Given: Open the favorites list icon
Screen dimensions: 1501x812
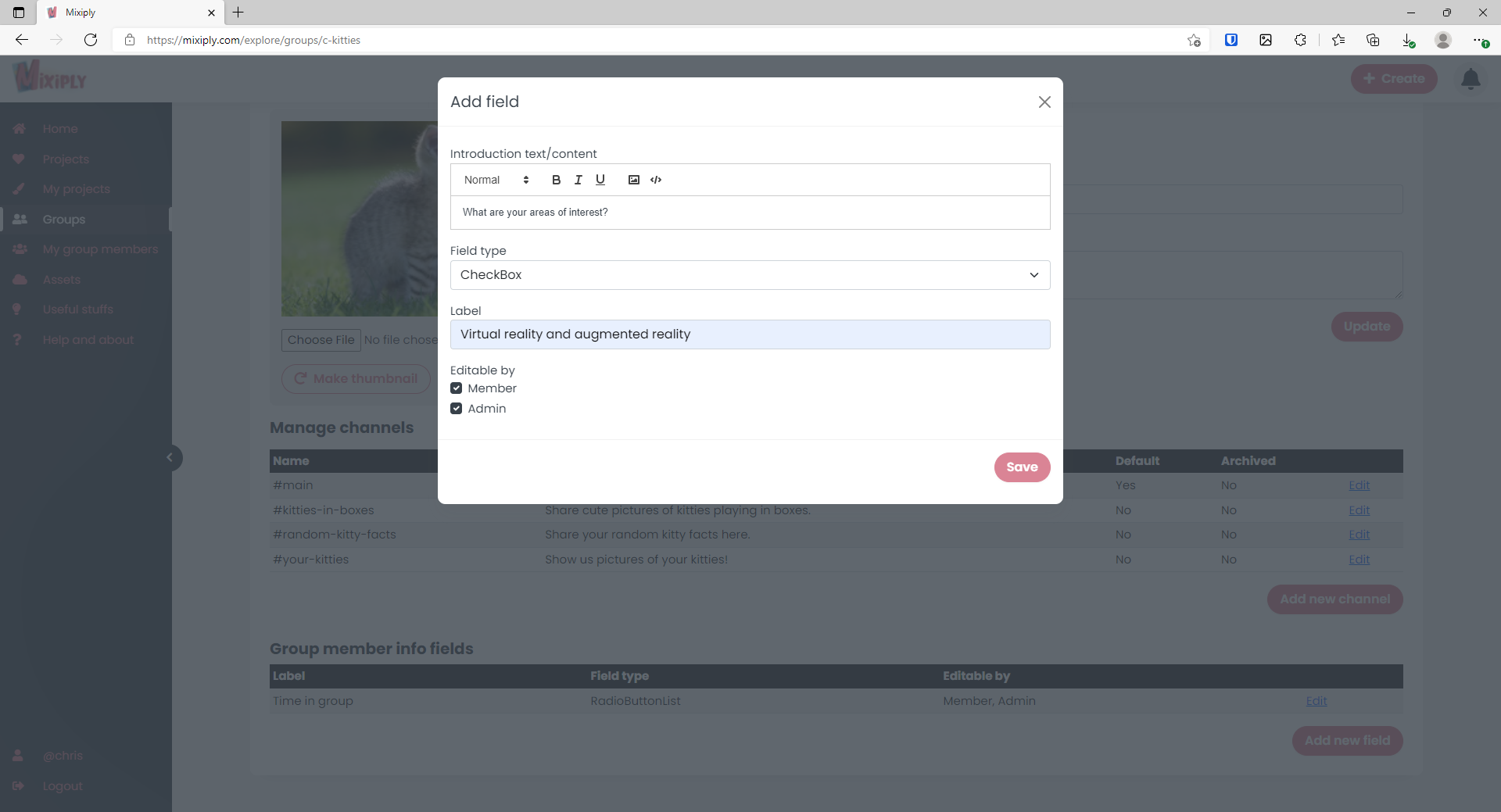Looking at the screenshot, I should point(1338,40).
